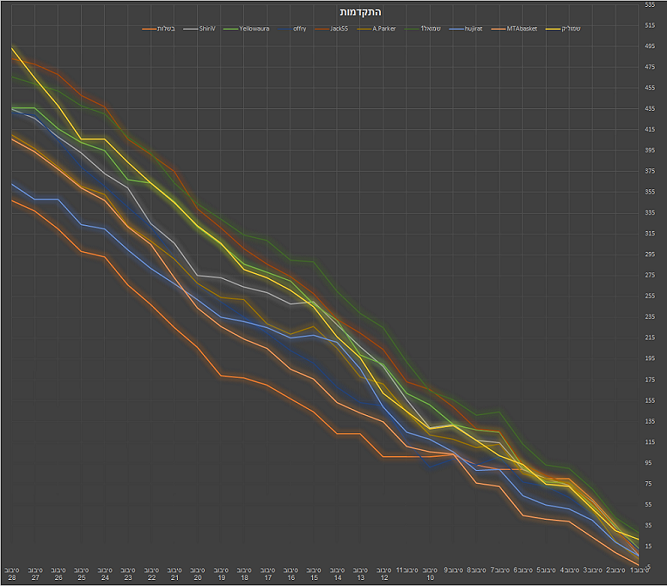Select the chart title התקדמות
667x586 pixels.
pyautogui.click(x=360, y=12)
